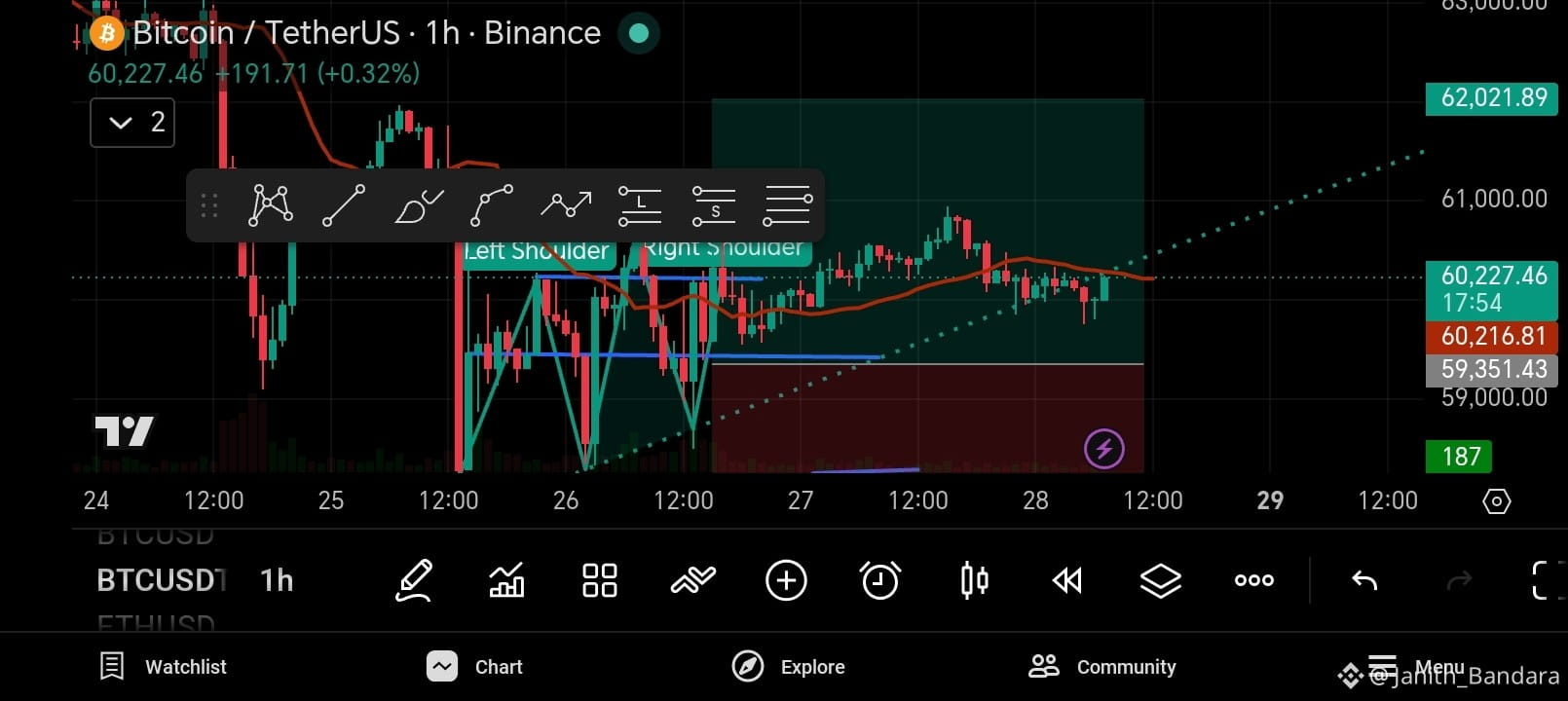This screenshot has width=1568, height=701.
Task: Tap the bold date 29 on time axis
Action: coord(1270,501)
